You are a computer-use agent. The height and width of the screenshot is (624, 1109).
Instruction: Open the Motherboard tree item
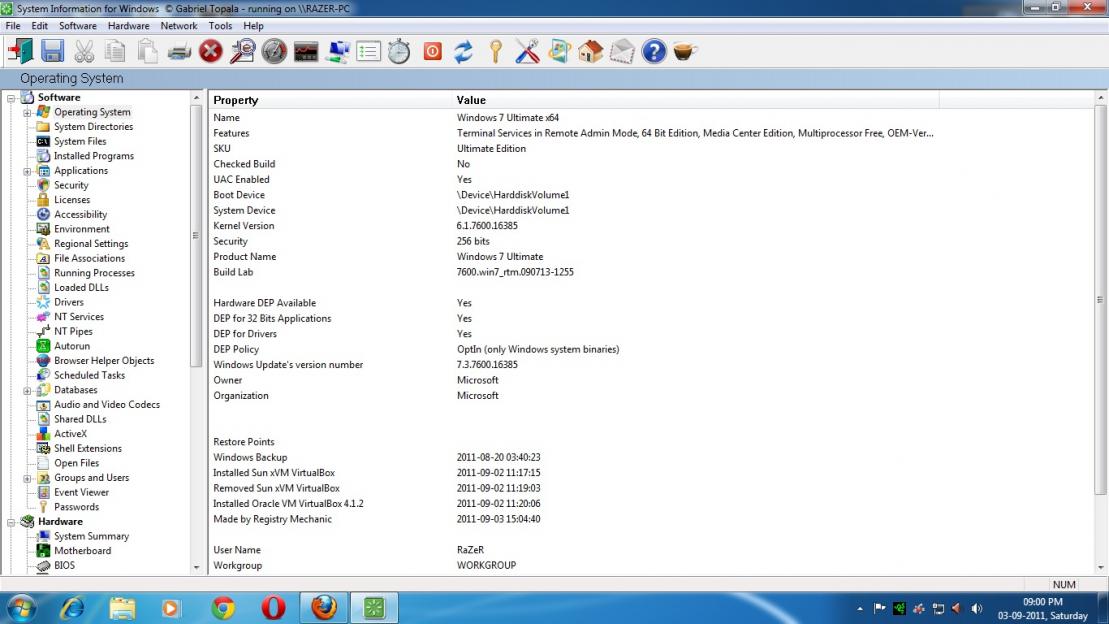(x=83, y=551)
